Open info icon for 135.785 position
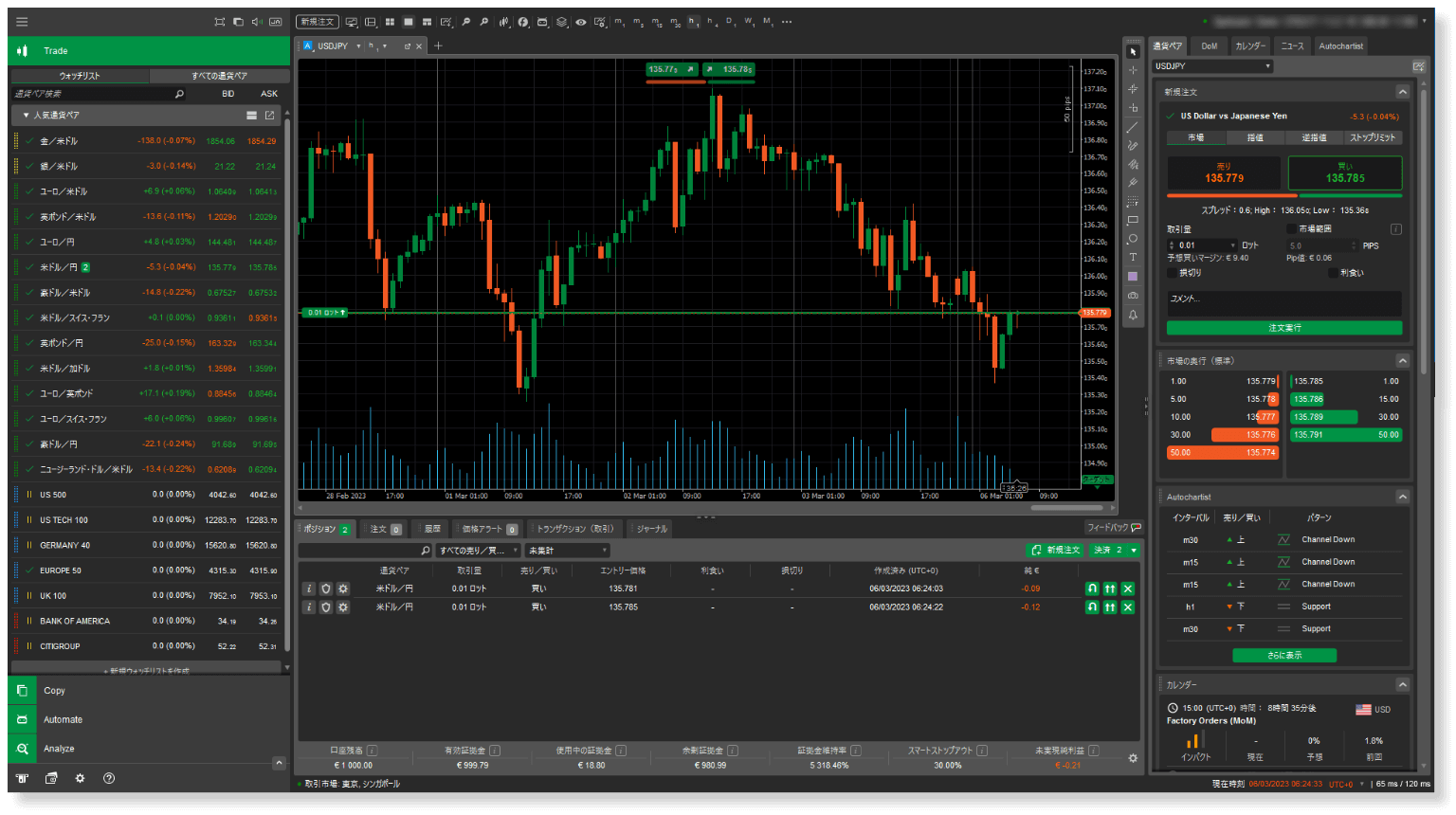 click(x=308, y=607)
